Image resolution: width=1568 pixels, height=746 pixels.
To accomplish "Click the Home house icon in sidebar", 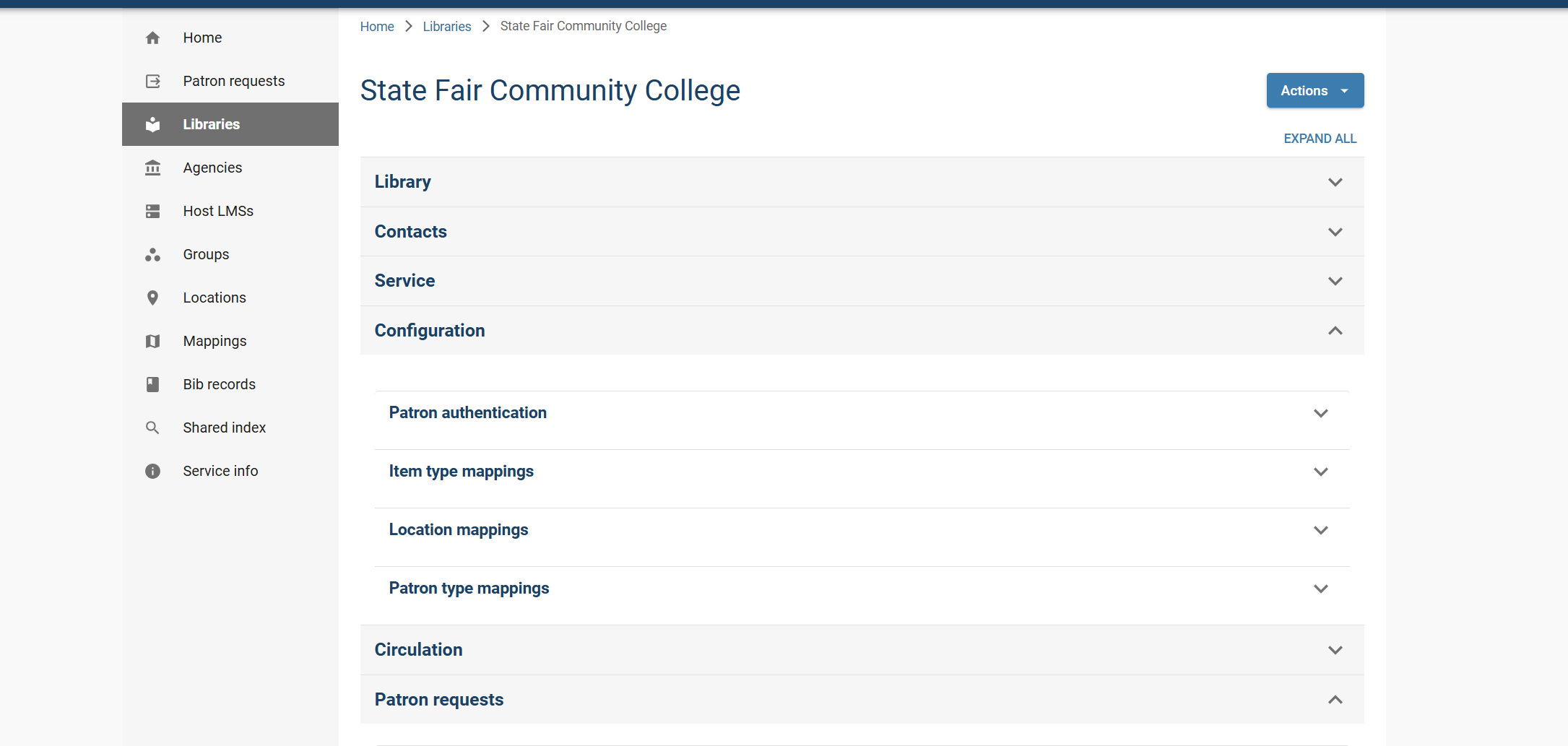I will tap(152, 38).
